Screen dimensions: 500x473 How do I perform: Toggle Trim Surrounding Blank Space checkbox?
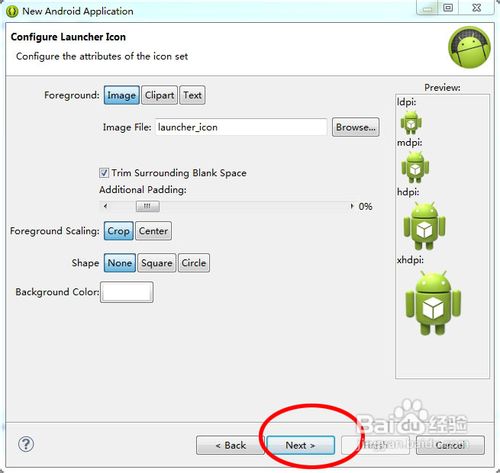(x=104, y=173)
